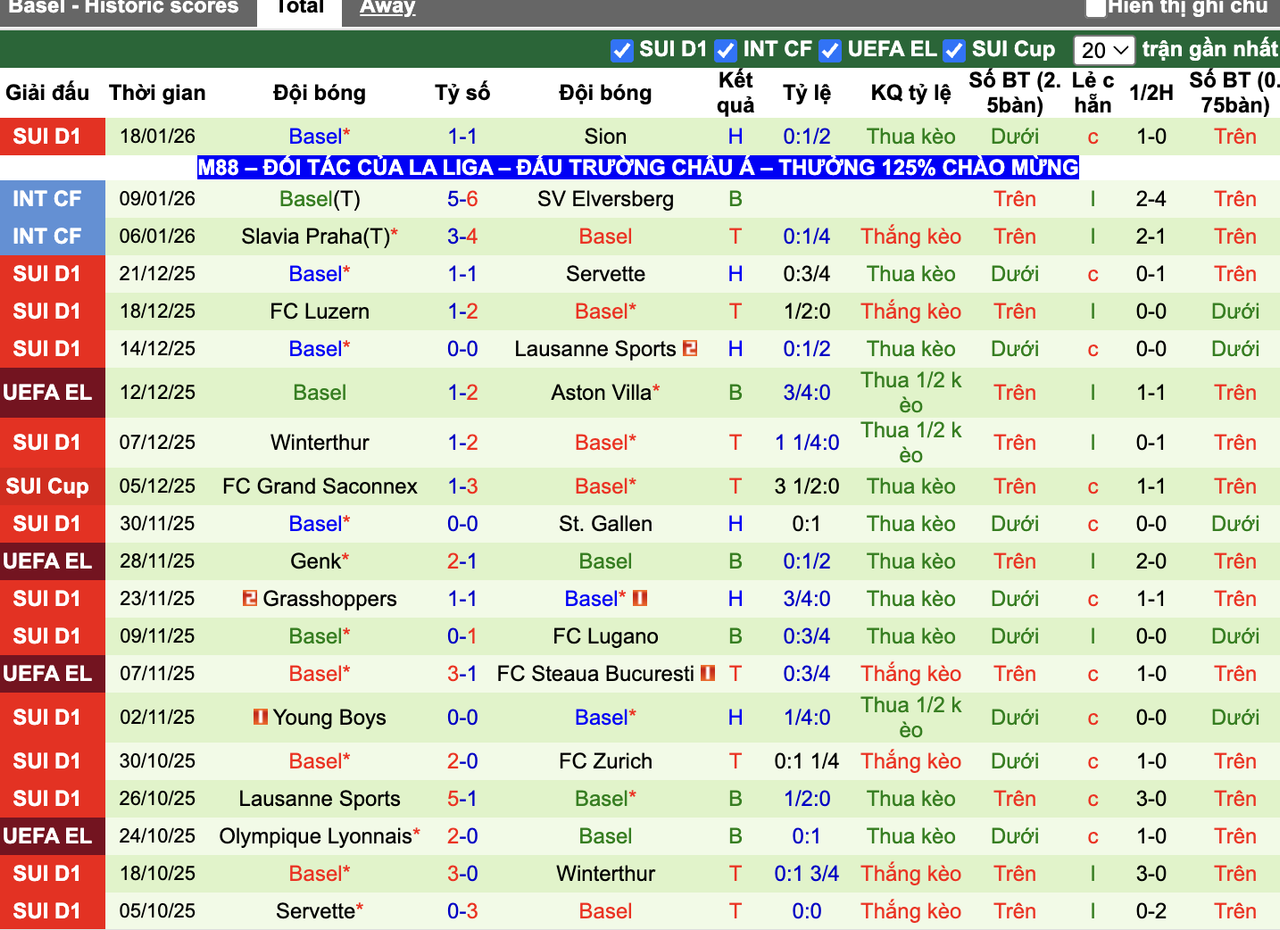Open the FC Luzern team link

click(x=320, y=312)
